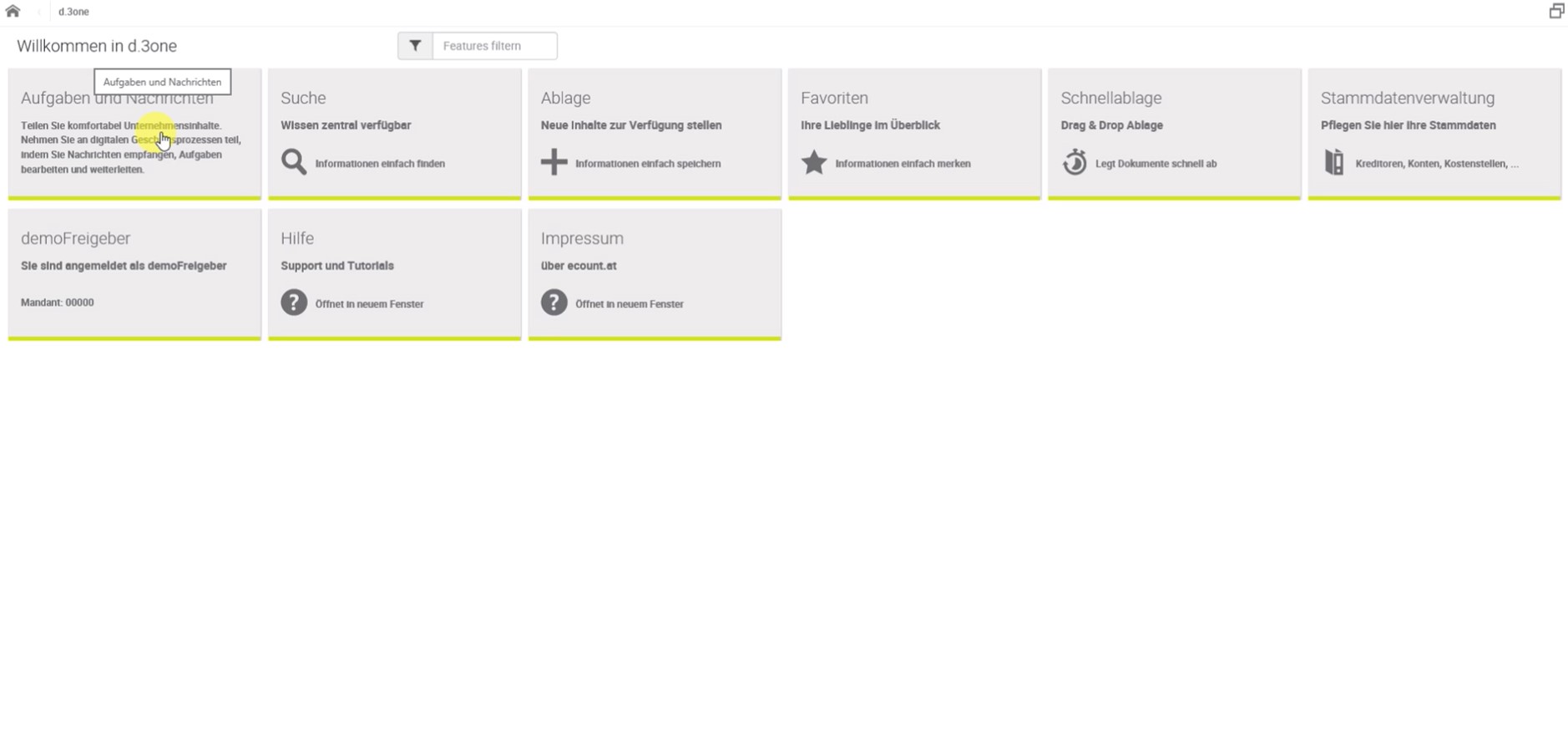Click the d.3one breadcrumb label

(x=73, y=12)
